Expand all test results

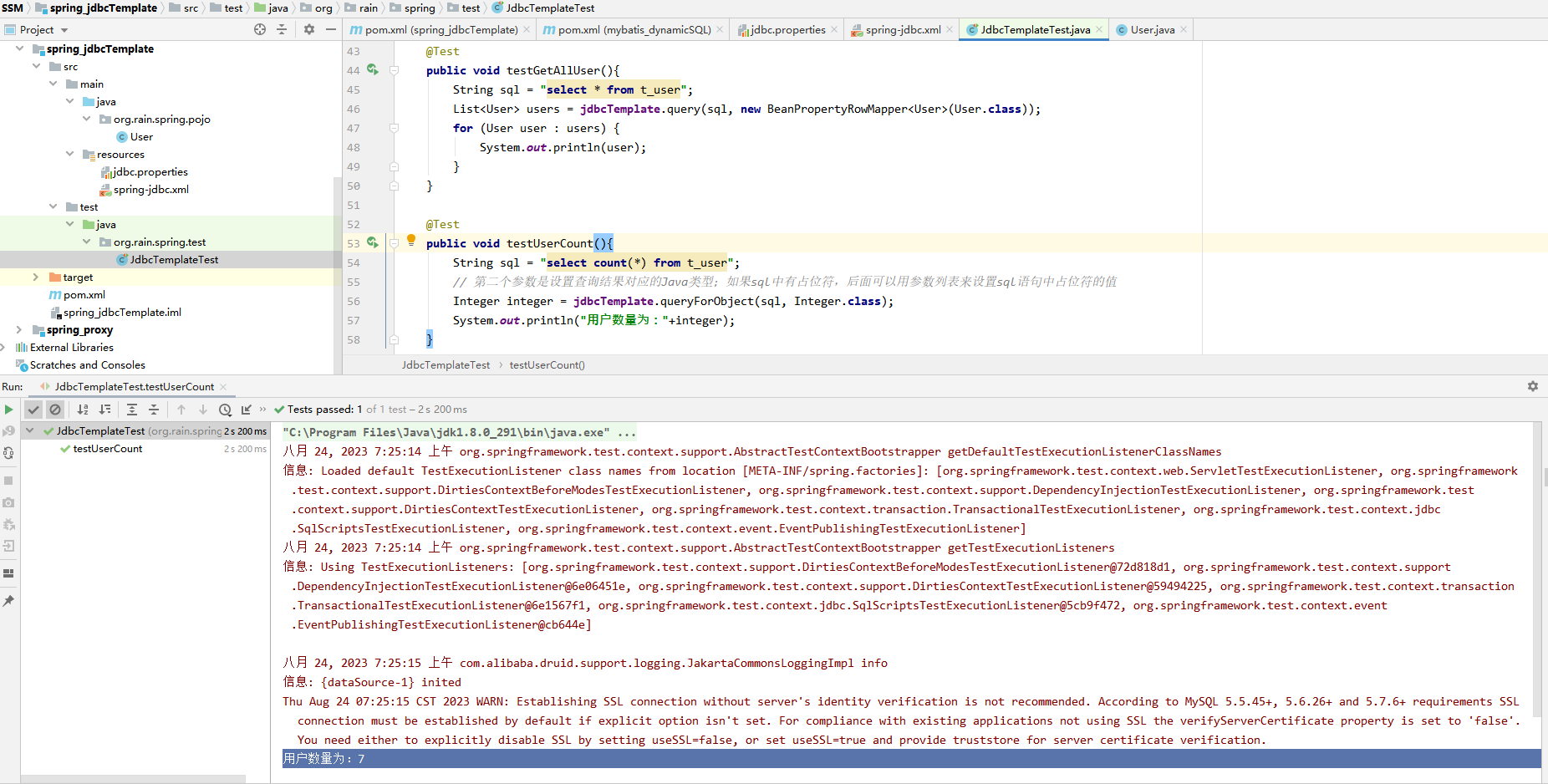[x=132, y=410]
